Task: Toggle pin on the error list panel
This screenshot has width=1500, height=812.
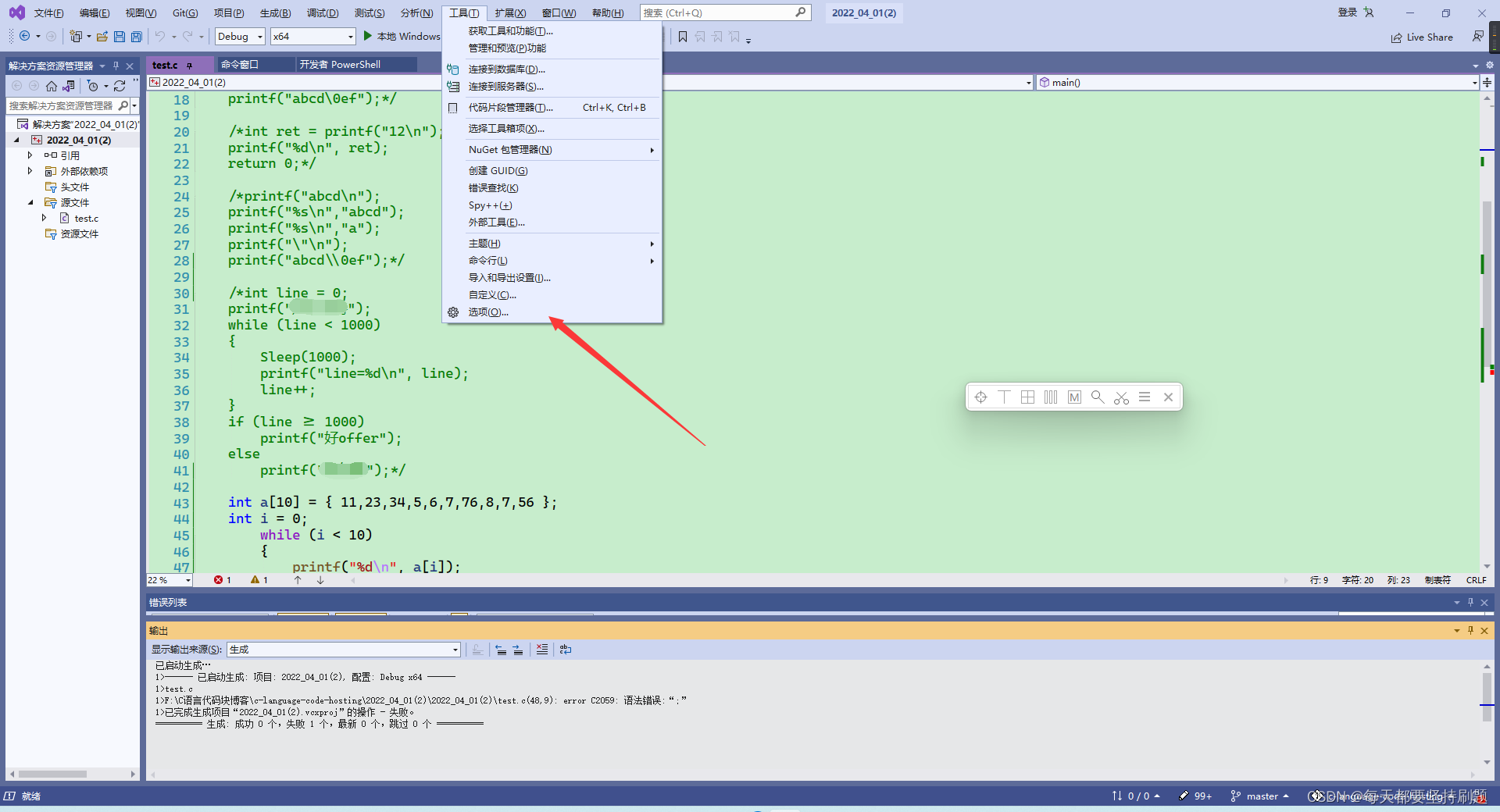Action: click(x=1470, y=602)
